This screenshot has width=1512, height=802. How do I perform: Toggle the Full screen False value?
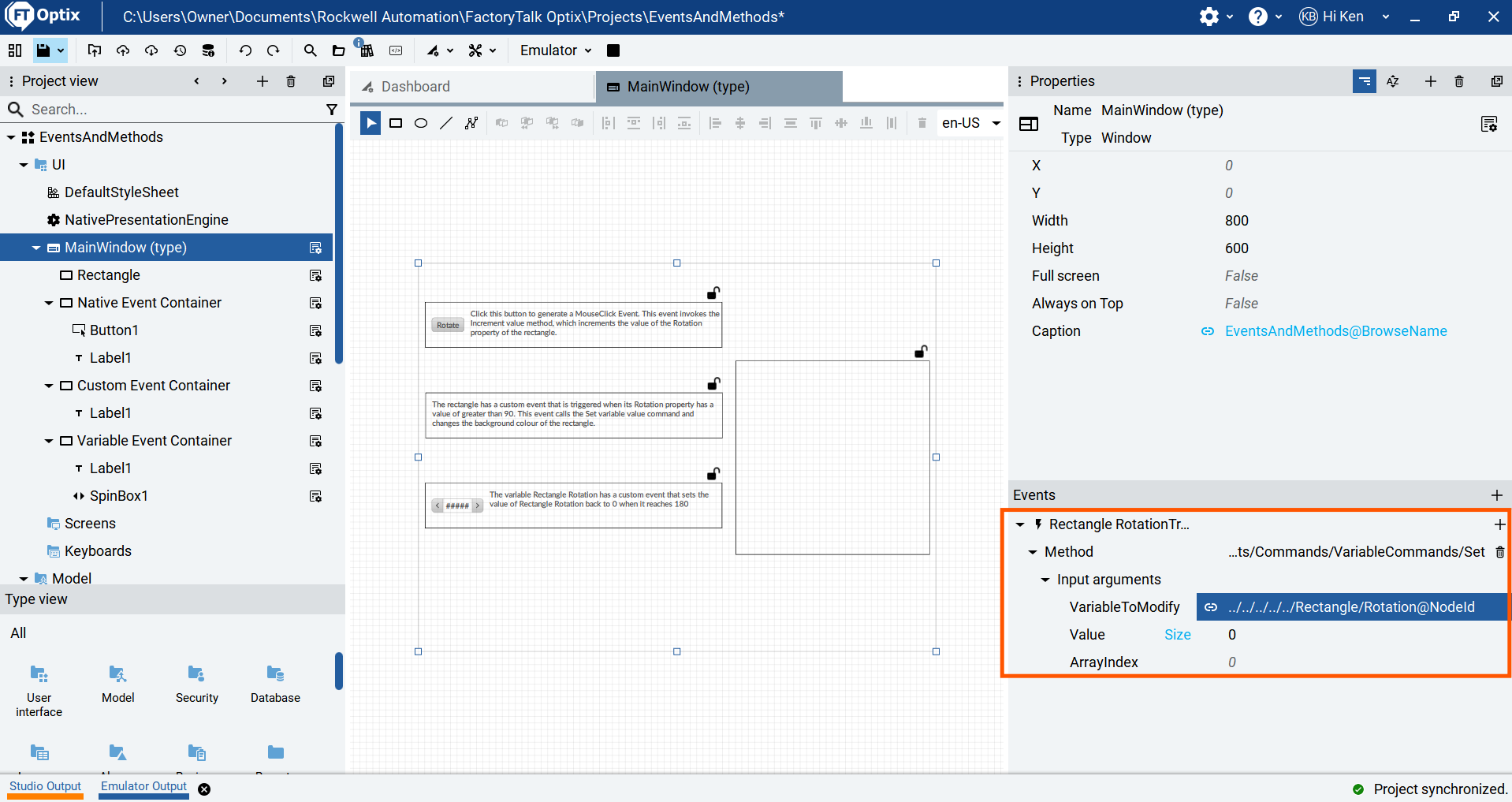[x=1242, y=276]
